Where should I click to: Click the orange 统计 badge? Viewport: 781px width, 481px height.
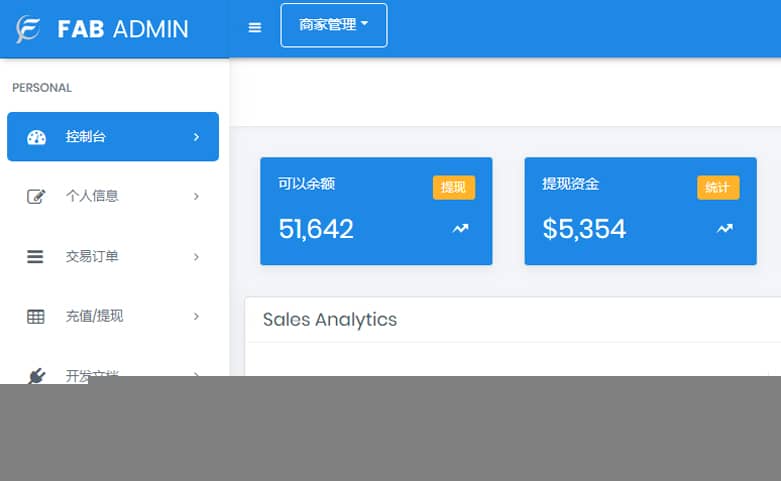pyautogui.click(x=718, y=187)
